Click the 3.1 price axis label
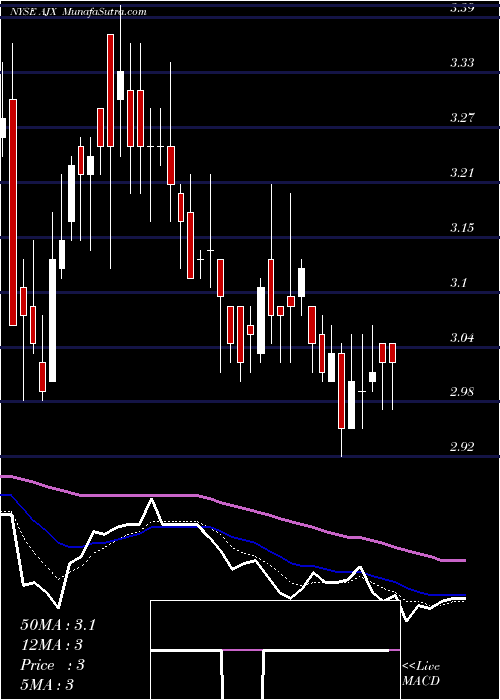The width and height of the screenshot is (500, 700). [x=459, y=283]
